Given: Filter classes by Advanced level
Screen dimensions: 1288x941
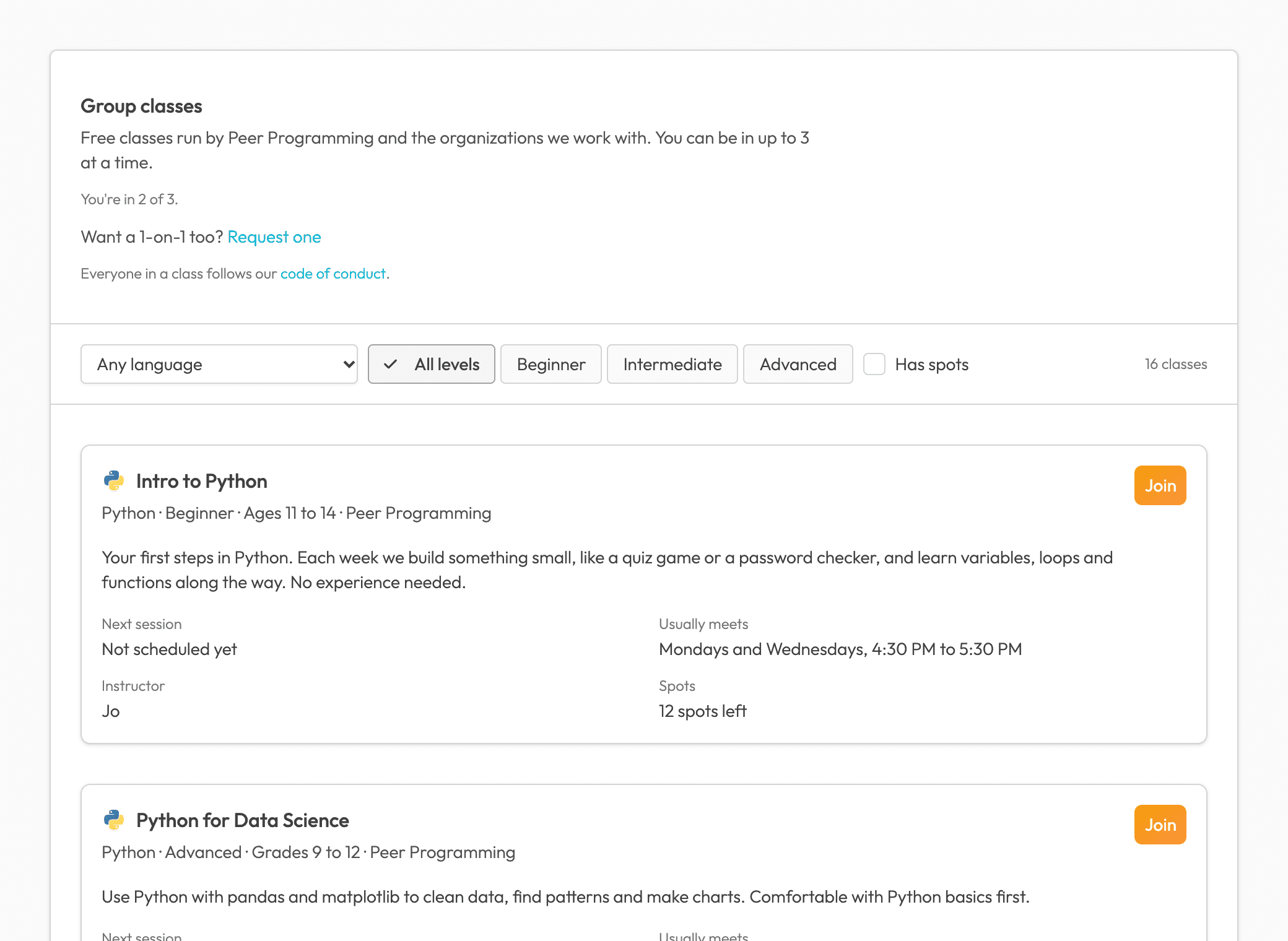Looking at the screenshot, I should [798, 364].
